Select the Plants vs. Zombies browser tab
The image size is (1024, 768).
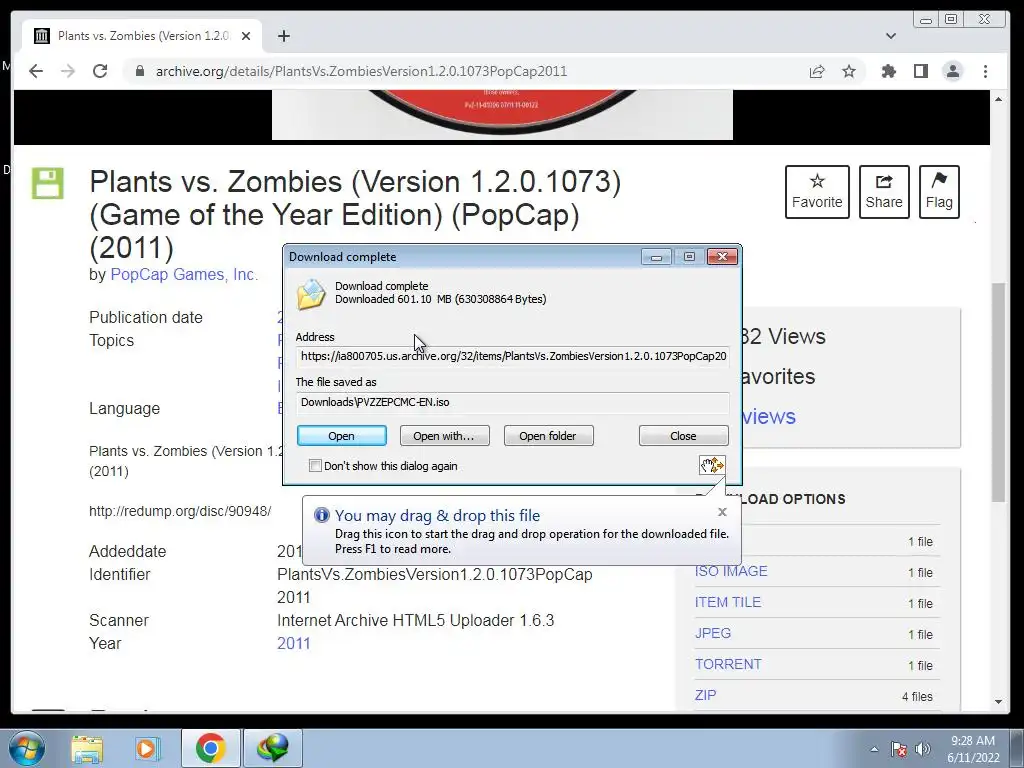pos(142,36)
